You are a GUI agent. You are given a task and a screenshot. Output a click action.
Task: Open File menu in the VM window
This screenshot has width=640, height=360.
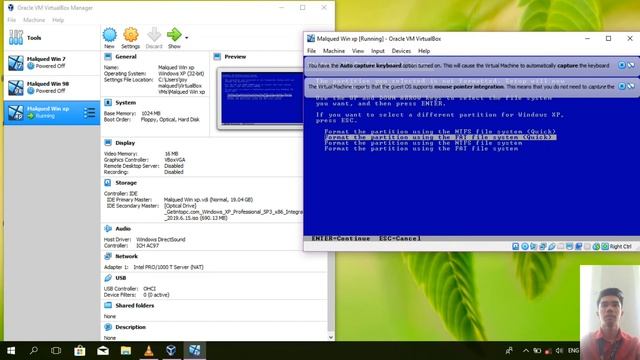click(311, 51)
